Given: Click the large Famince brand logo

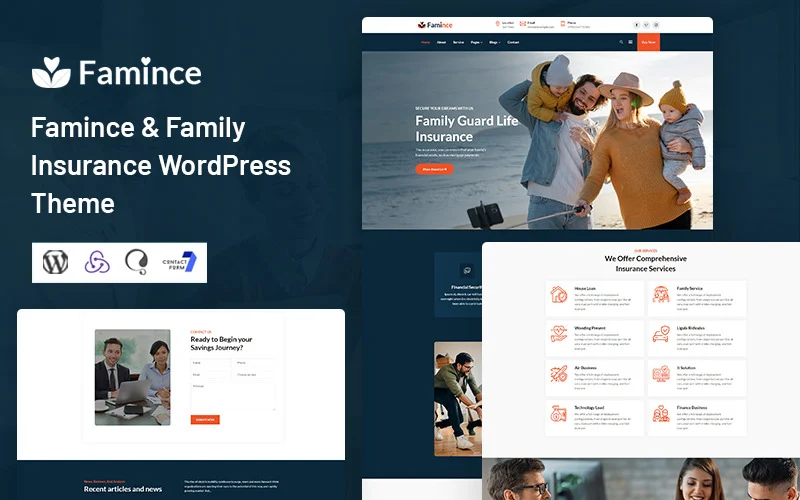Looking at the screenshot, I should click(116, 71).
